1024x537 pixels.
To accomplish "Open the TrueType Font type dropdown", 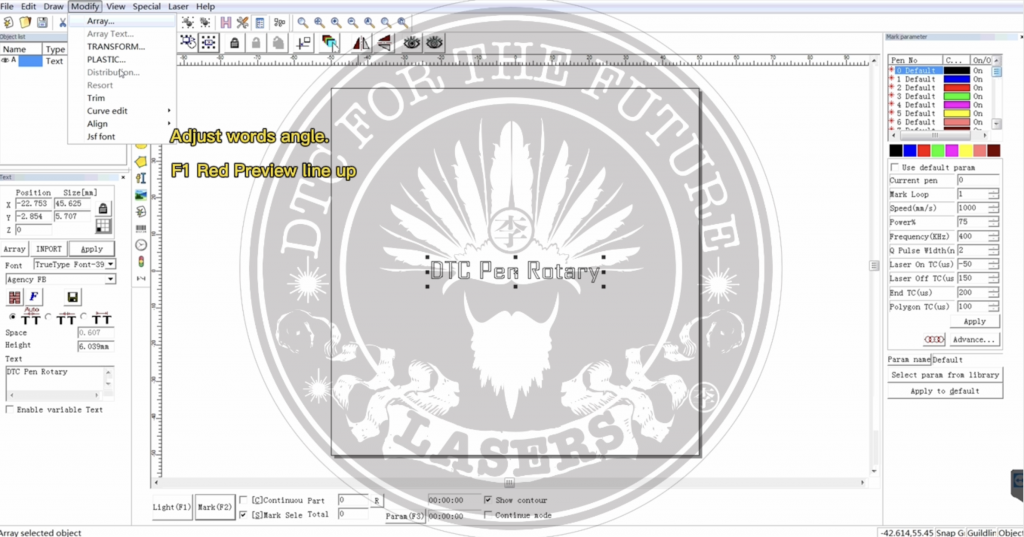I will (x=110, y=265).
